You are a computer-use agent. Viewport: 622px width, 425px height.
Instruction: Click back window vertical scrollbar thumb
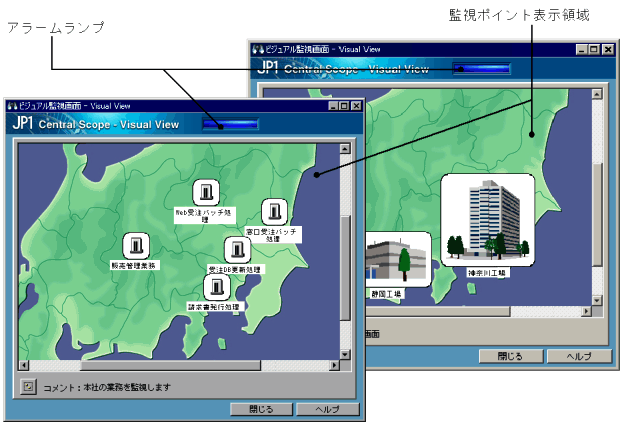point(597,214)
